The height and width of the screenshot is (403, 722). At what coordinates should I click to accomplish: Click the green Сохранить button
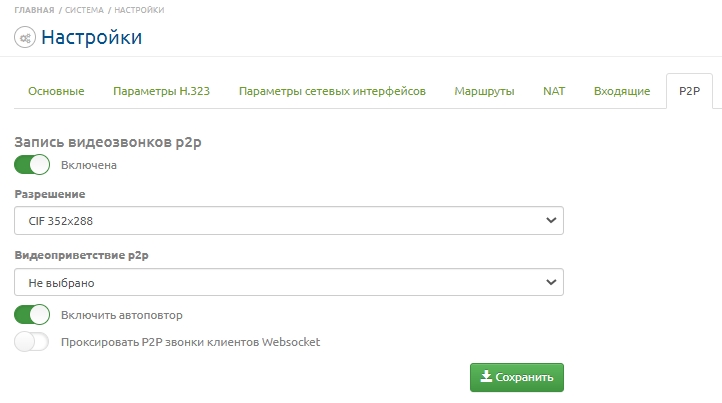tap(517, 377)
